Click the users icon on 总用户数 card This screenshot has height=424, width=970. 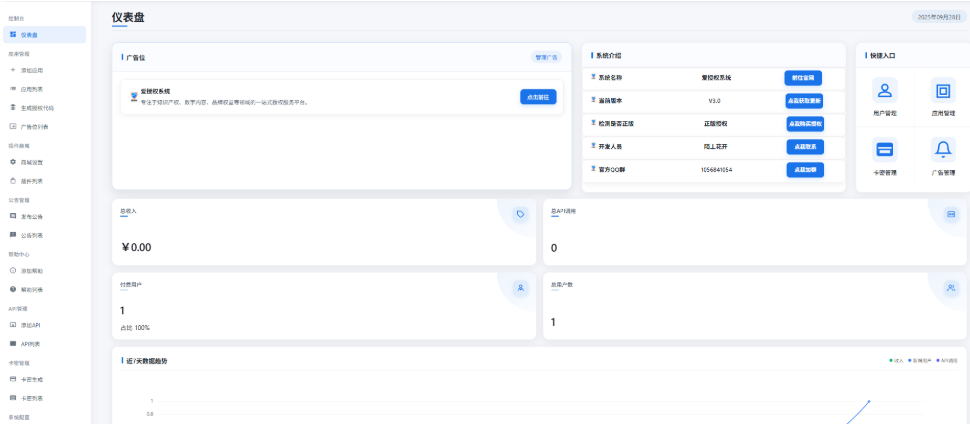[x=951, y=288]
